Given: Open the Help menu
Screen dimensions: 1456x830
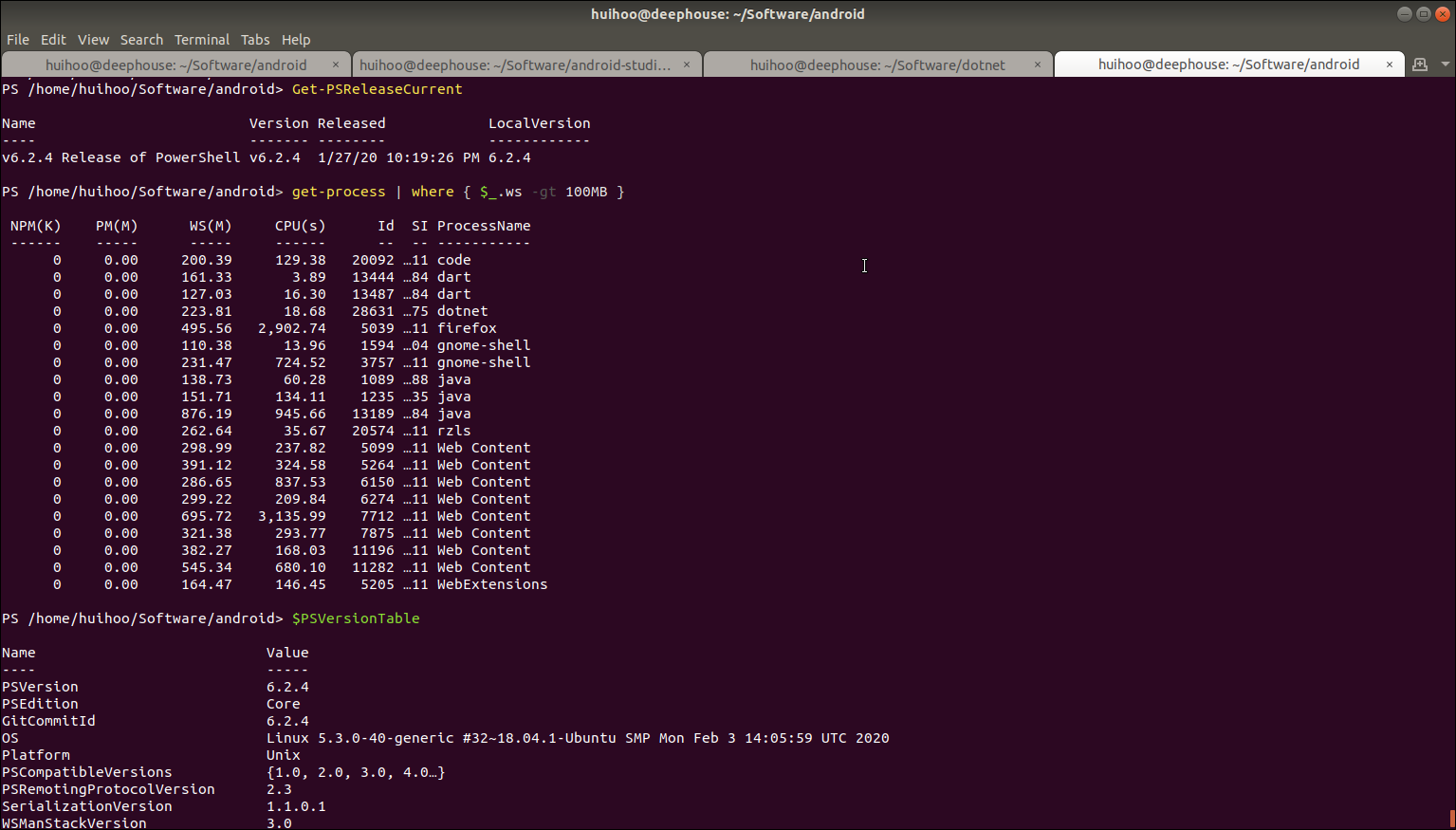Looking at the screenshot, I should (x=296, y=40).
